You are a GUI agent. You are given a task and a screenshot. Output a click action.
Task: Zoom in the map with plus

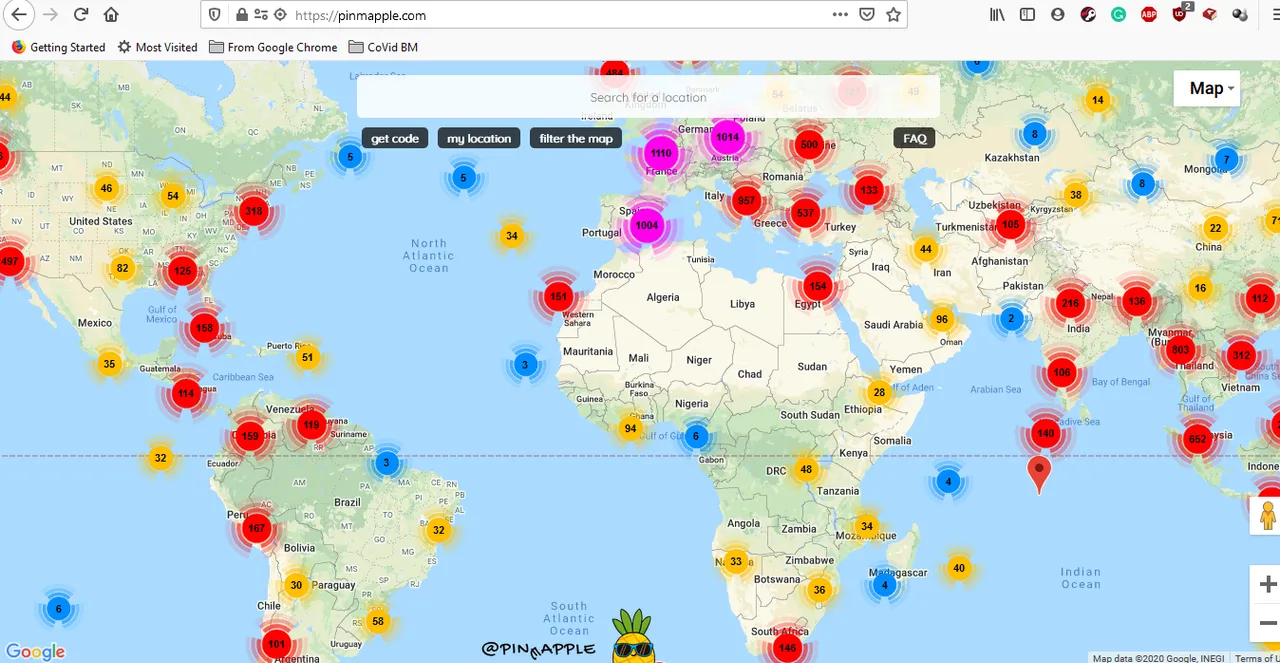[1268, 584]
